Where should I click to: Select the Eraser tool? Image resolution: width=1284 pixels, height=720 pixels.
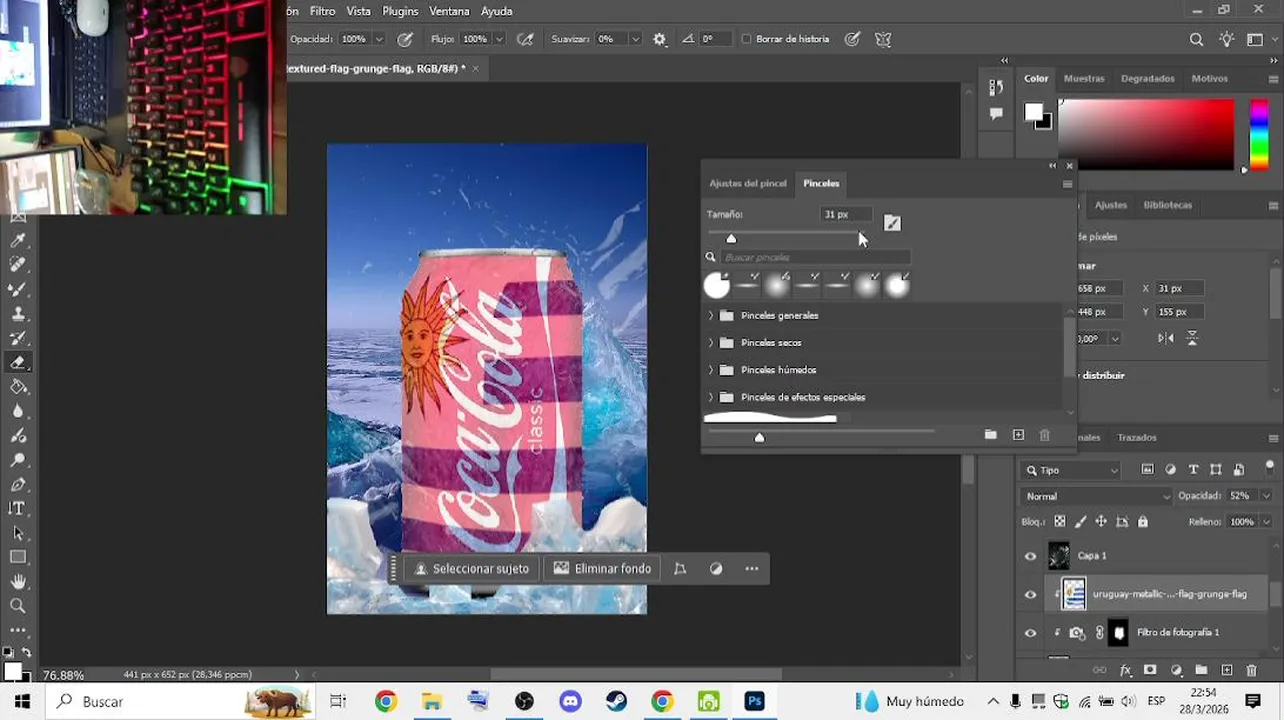17,363
